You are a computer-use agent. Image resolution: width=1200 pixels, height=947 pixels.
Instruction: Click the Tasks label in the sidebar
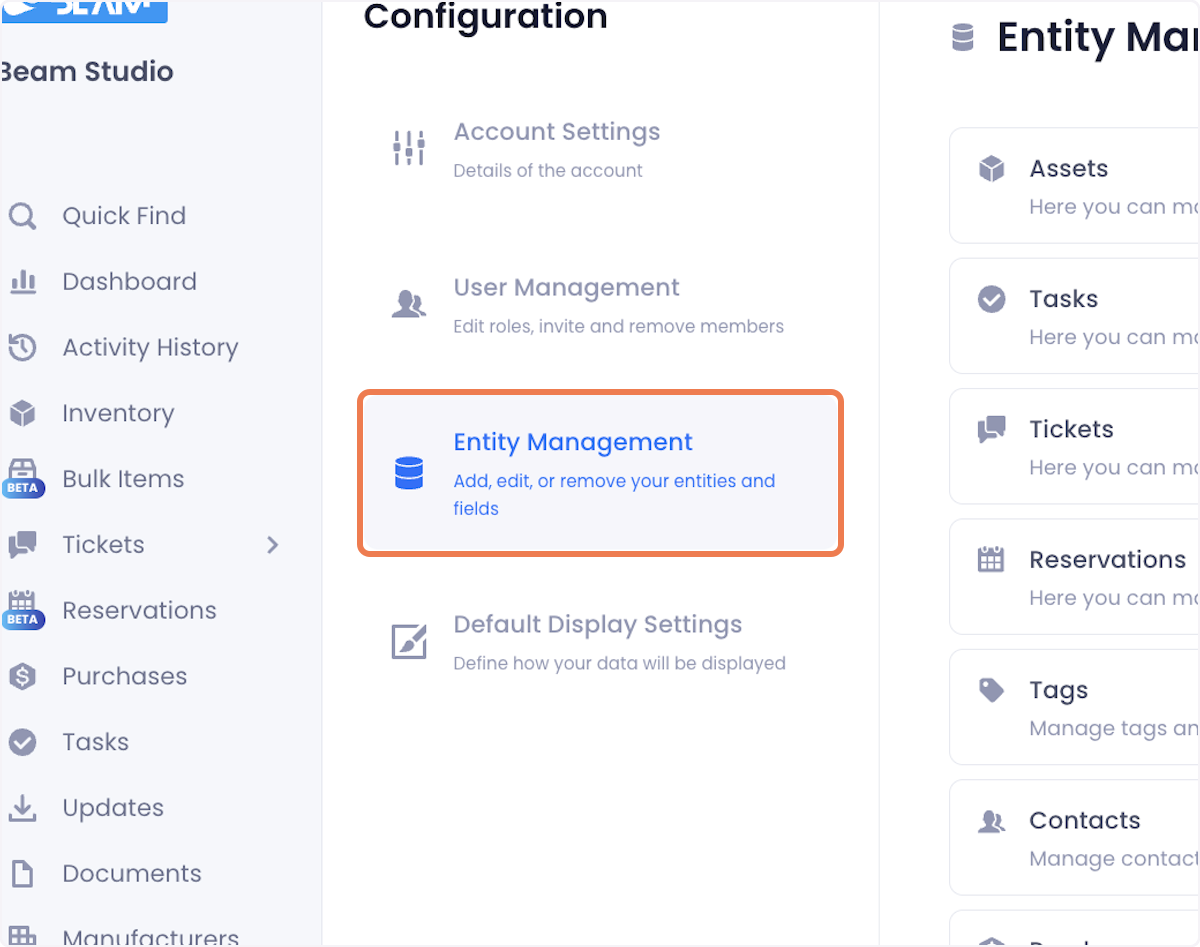coord(96,742)
